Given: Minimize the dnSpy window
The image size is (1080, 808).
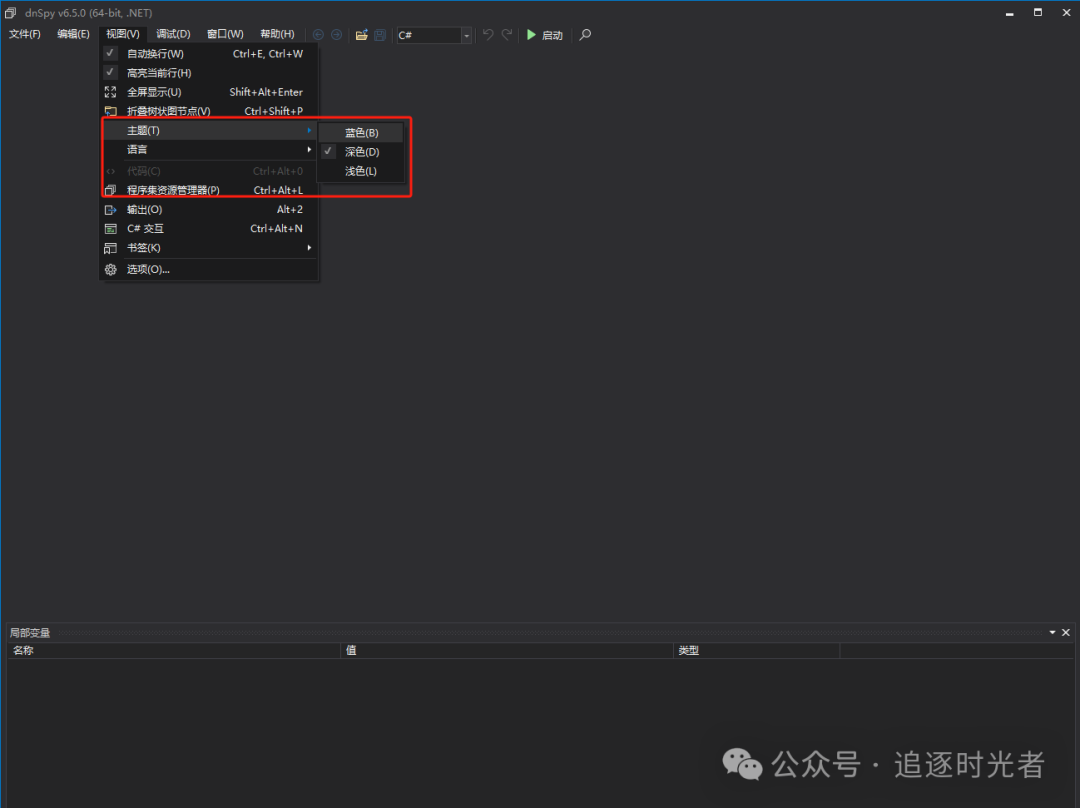Looking at the screenshot, I should [x=1010, y=12].
